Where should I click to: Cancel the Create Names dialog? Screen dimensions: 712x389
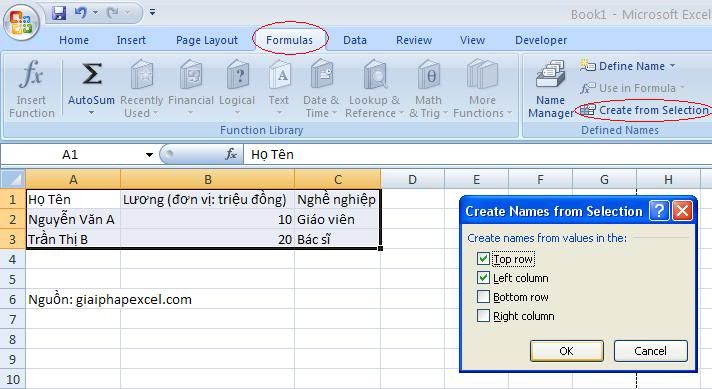(x=650, y=351)
